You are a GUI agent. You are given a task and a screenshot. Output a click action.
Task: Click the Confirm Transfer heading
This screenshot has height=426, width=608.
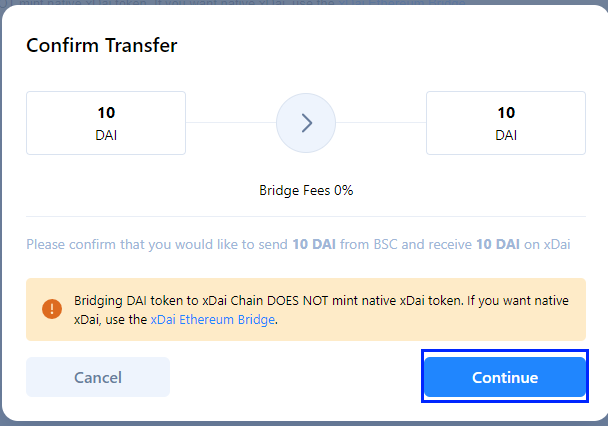tap(102, 45)
